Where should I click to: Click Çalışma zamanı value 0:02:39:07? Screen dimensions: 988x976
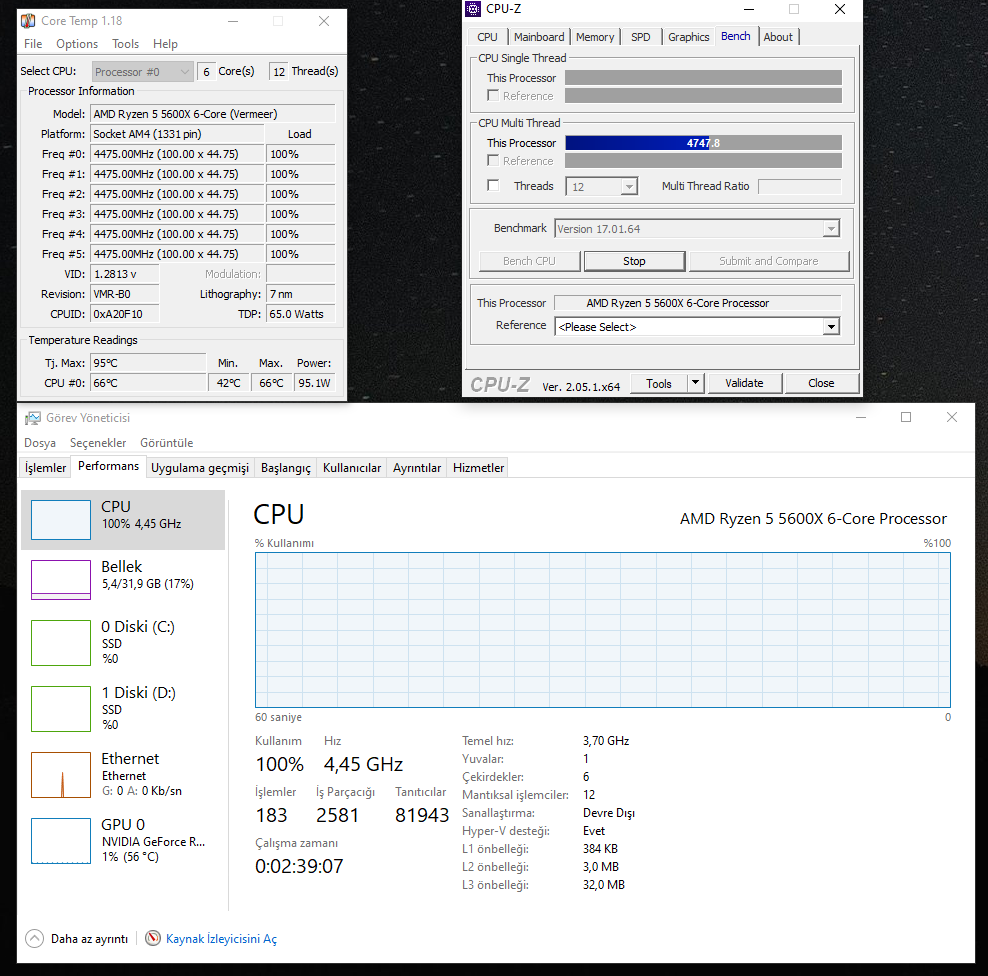pos(299,866)
